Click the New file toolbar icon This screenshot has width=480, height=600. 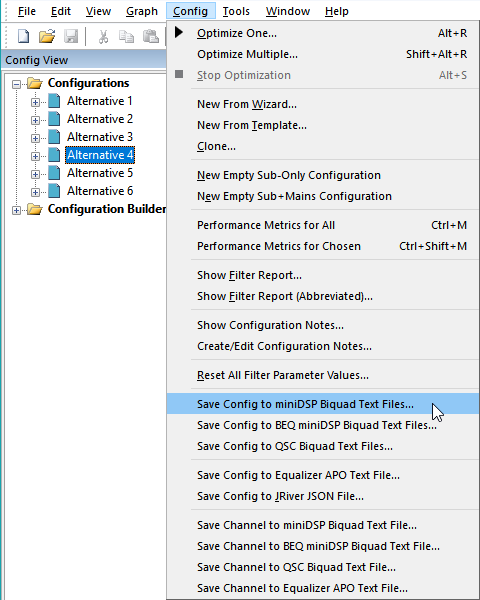[x=24, y=37]
